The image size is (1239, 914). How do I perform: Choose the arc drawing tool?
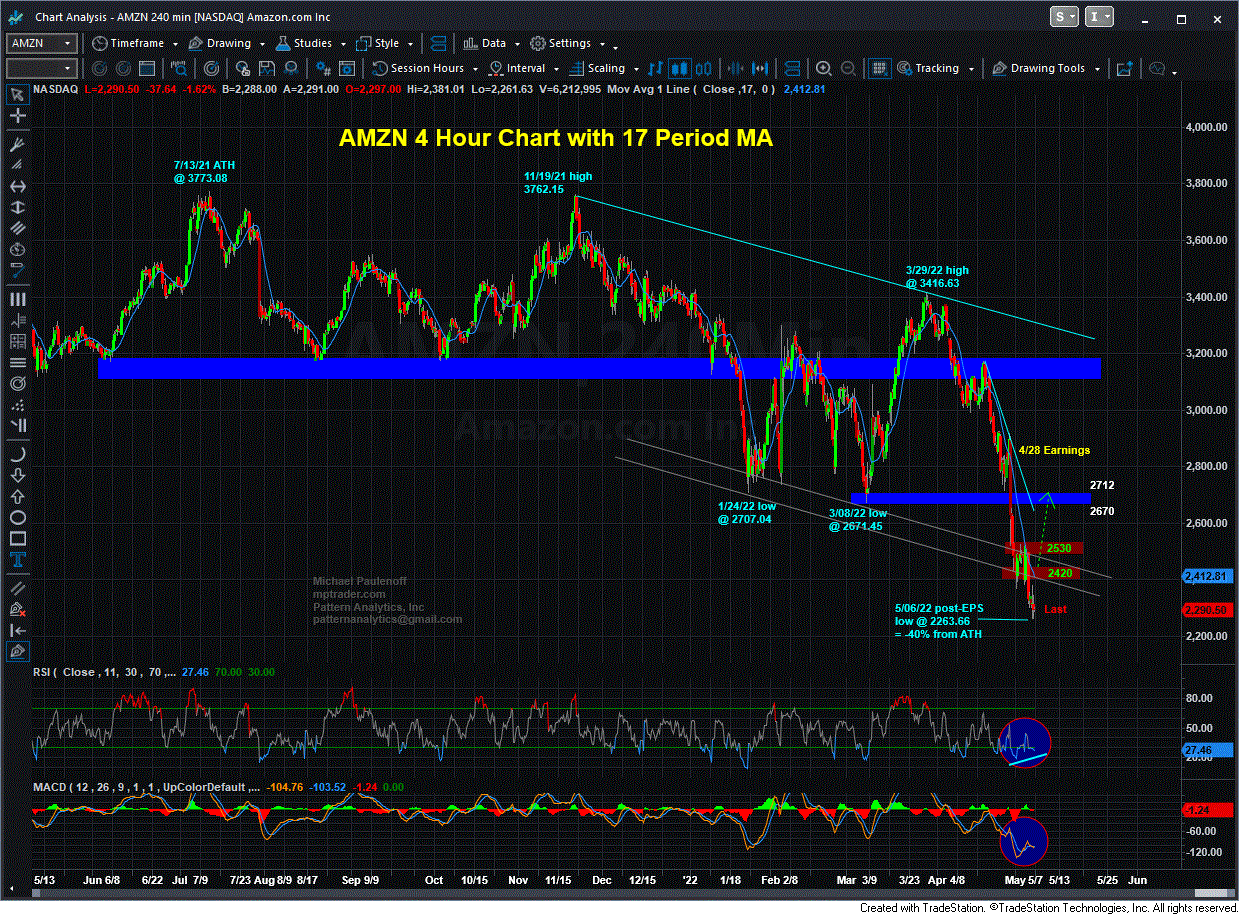(x=17, y=455)
